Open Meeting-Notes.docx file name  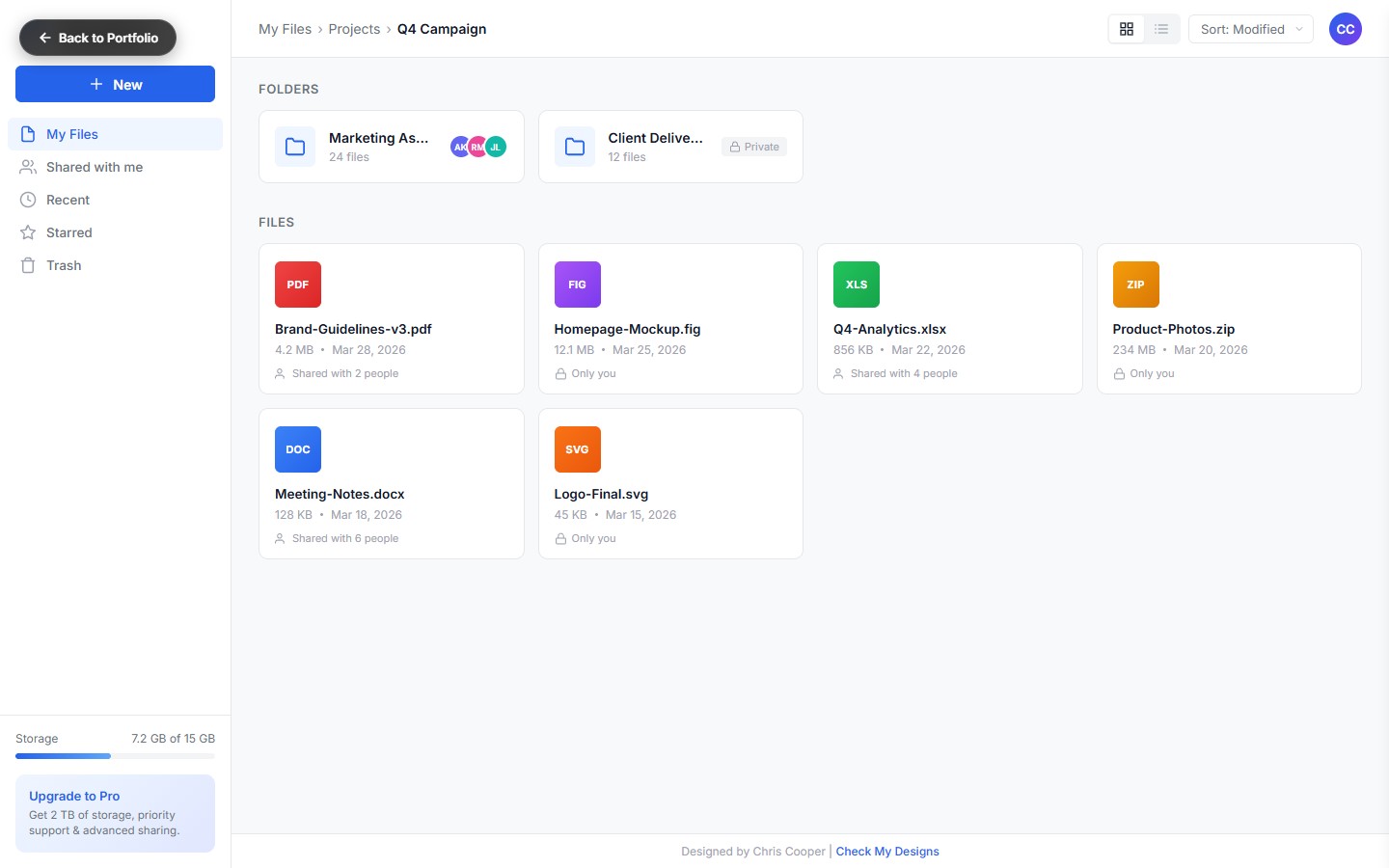[340, 494]
